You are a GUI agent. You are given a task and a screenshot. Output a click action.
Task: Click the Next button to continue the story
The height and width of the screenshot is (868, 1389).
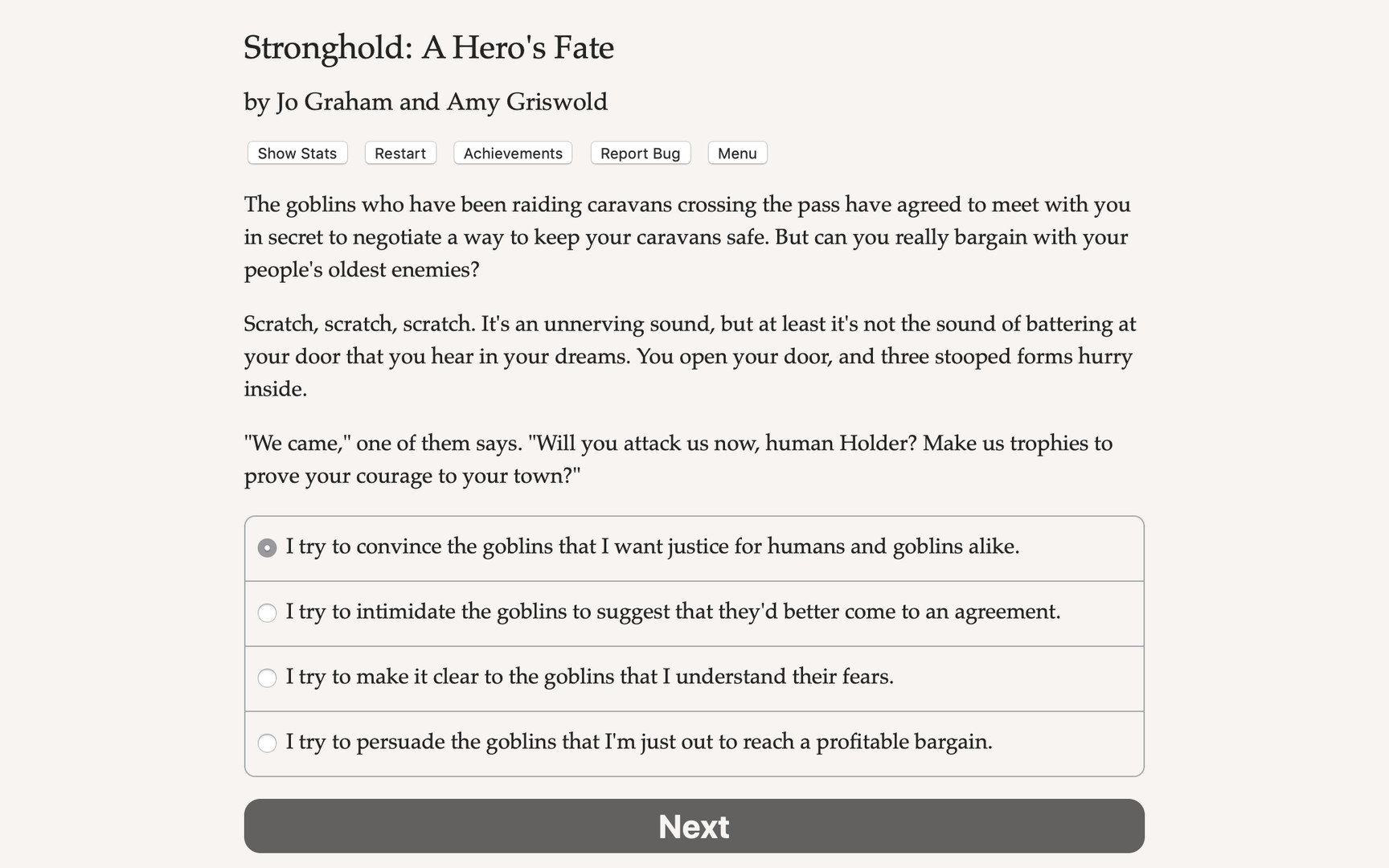pos(694,825)
